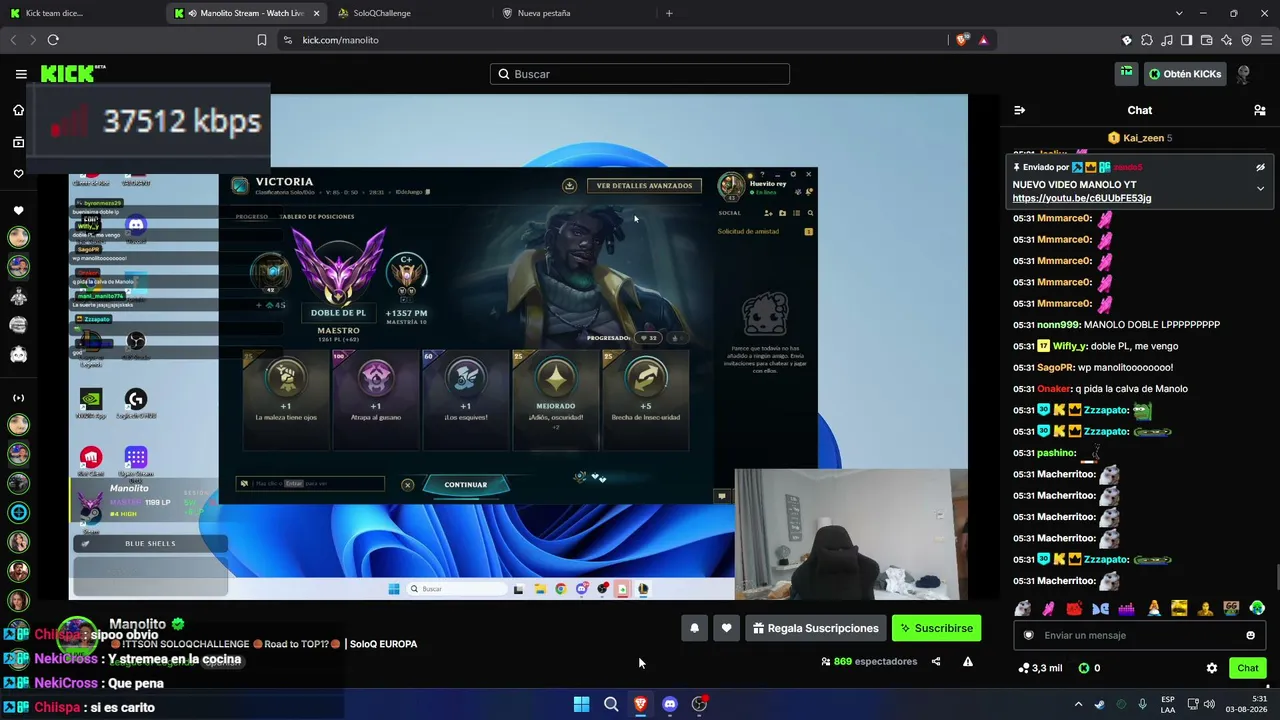Open the emoji picker in chat input
Image resolution: width=1280 pixels, height=720 pixels.
click(1250, 635)
